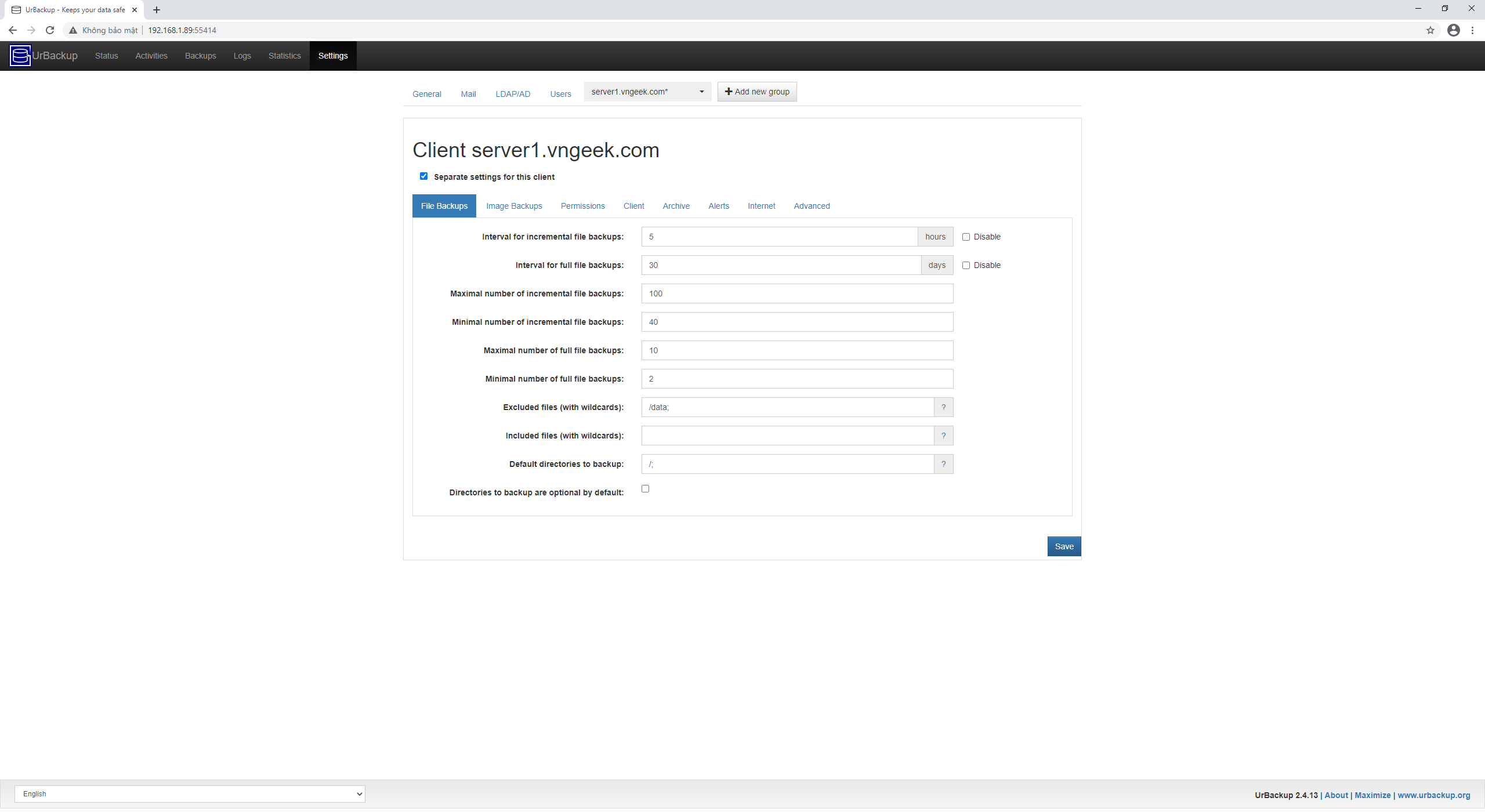Edit minimal number of full file backups
1485x812 pixels.
[797, 379]
